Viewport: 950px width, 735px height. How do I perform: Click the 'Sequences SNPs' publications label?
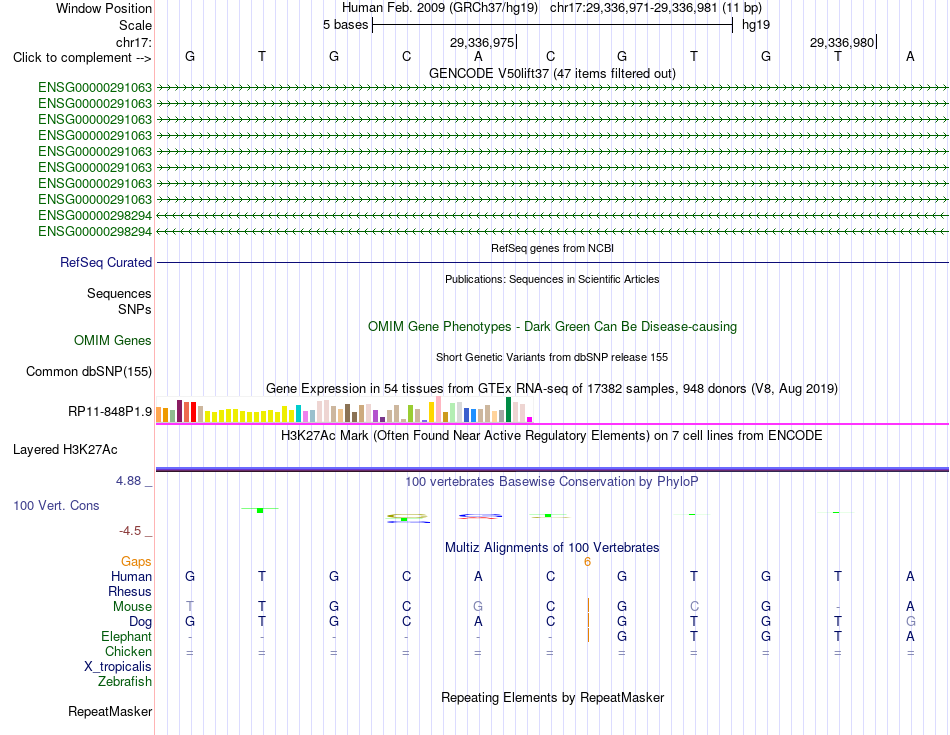(x=119, y=301)
